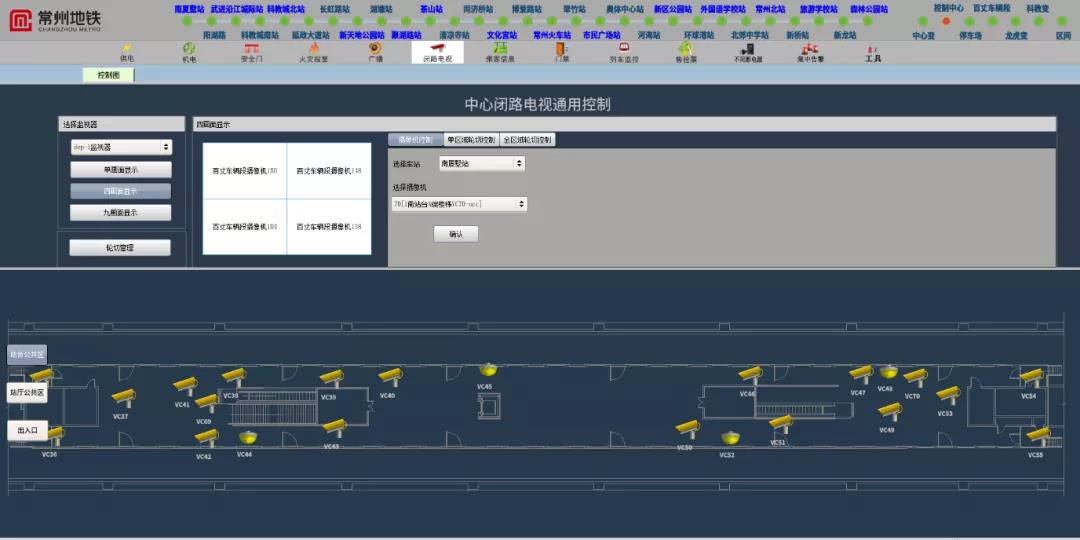Viewport: 1080px width, 540px height.
Task: Open the 选择摄像机 camera dropdown
Action: [459, 205]
